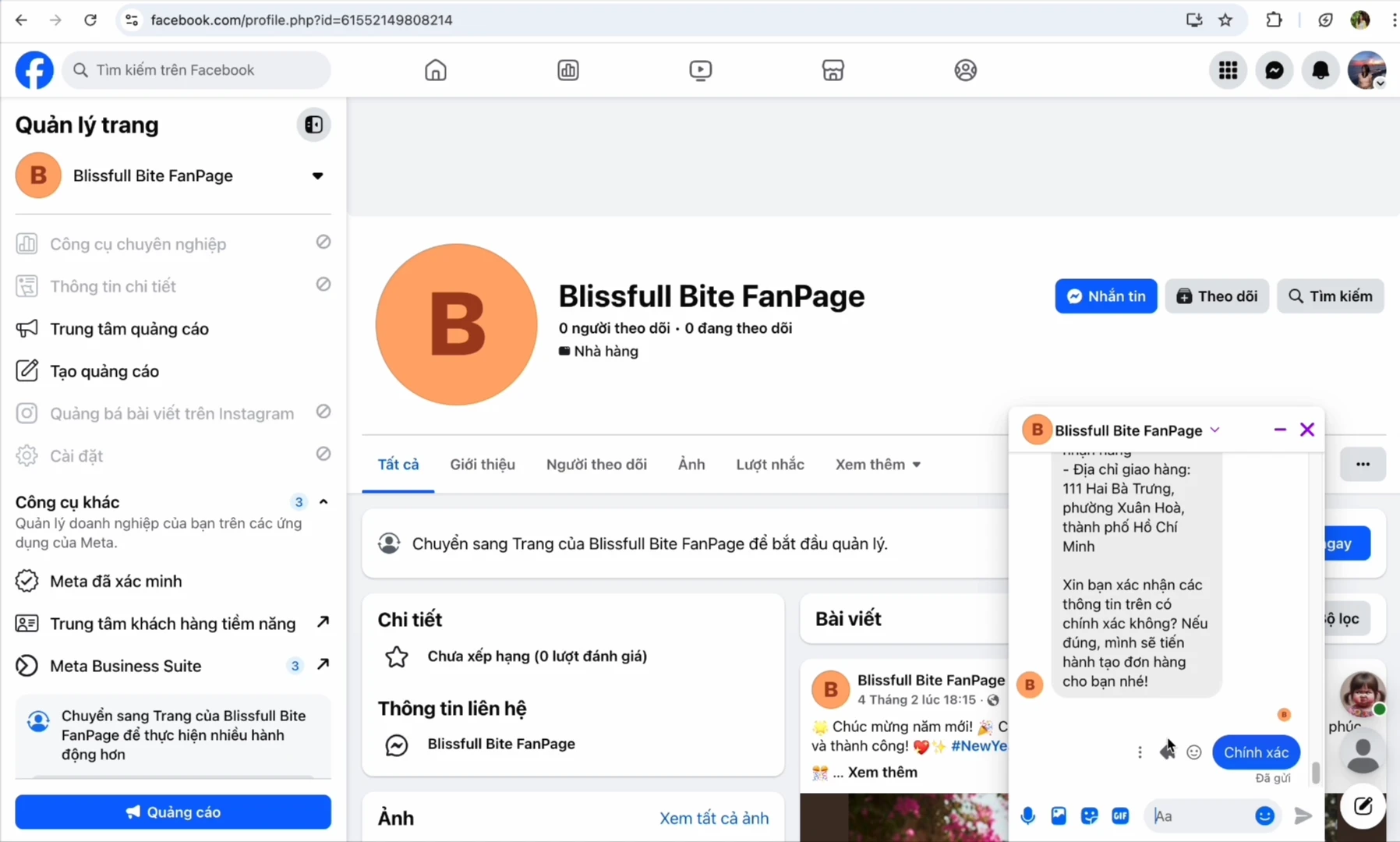Toggle the Quản lý trang sidebar panel
This screenshot has width=1400, height=842.
coord(313,125)
